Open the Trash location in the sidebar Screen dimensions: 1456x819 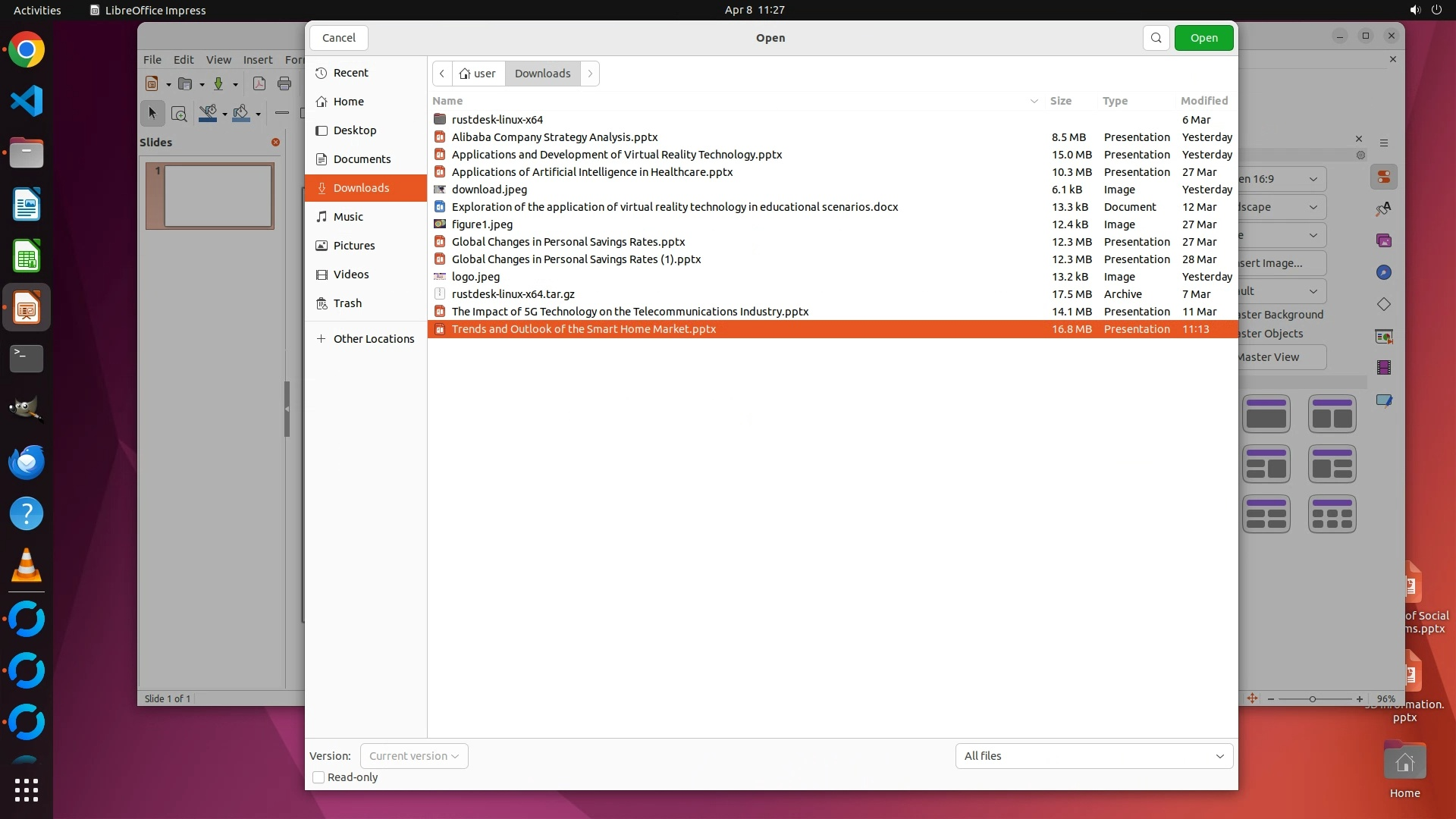tap(347, 303)
